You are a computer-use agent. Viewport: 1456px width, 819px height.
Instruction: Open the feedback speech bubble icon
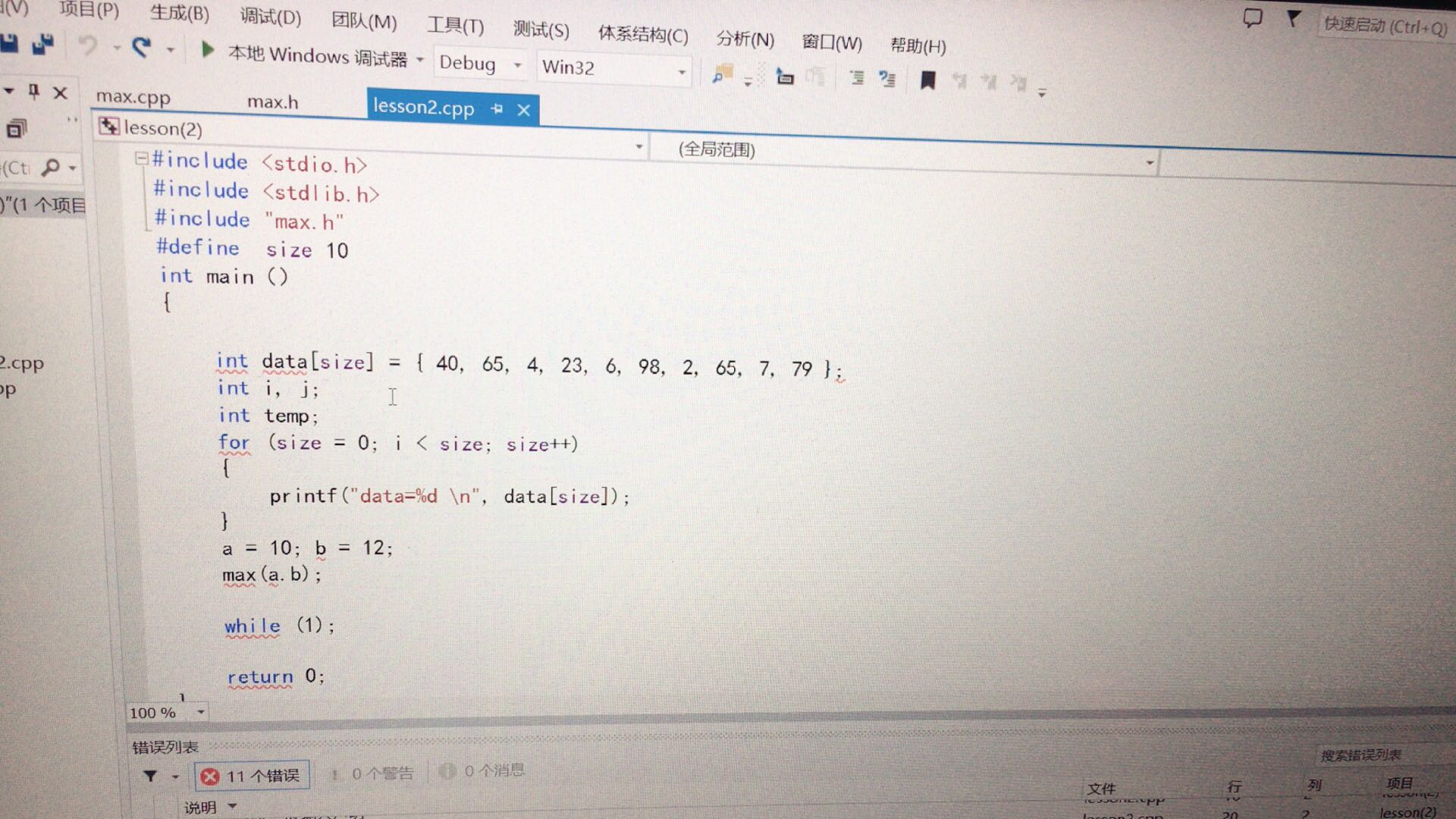pyautogui.click(x=1252, y=17)
